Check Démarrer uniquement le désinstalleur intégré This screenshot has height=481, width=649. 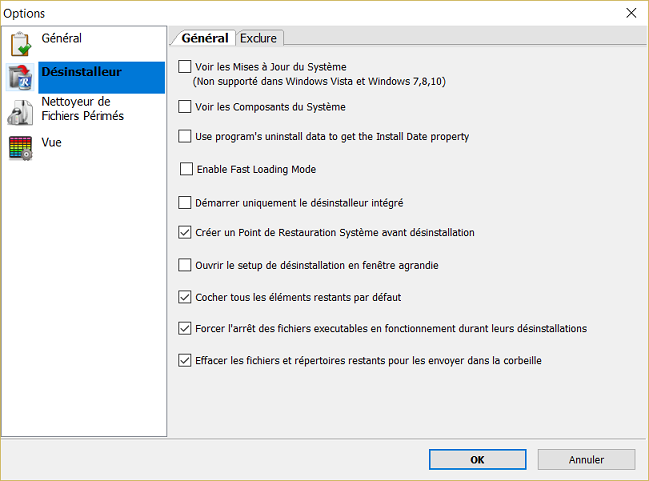coord(184,202)
